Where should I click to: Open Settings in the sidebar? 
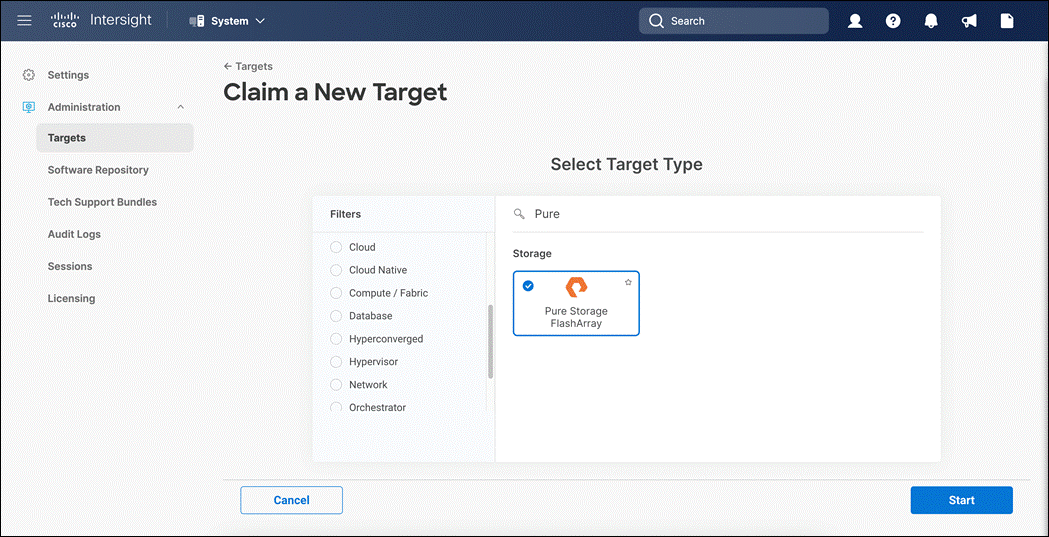coord(68,75)
